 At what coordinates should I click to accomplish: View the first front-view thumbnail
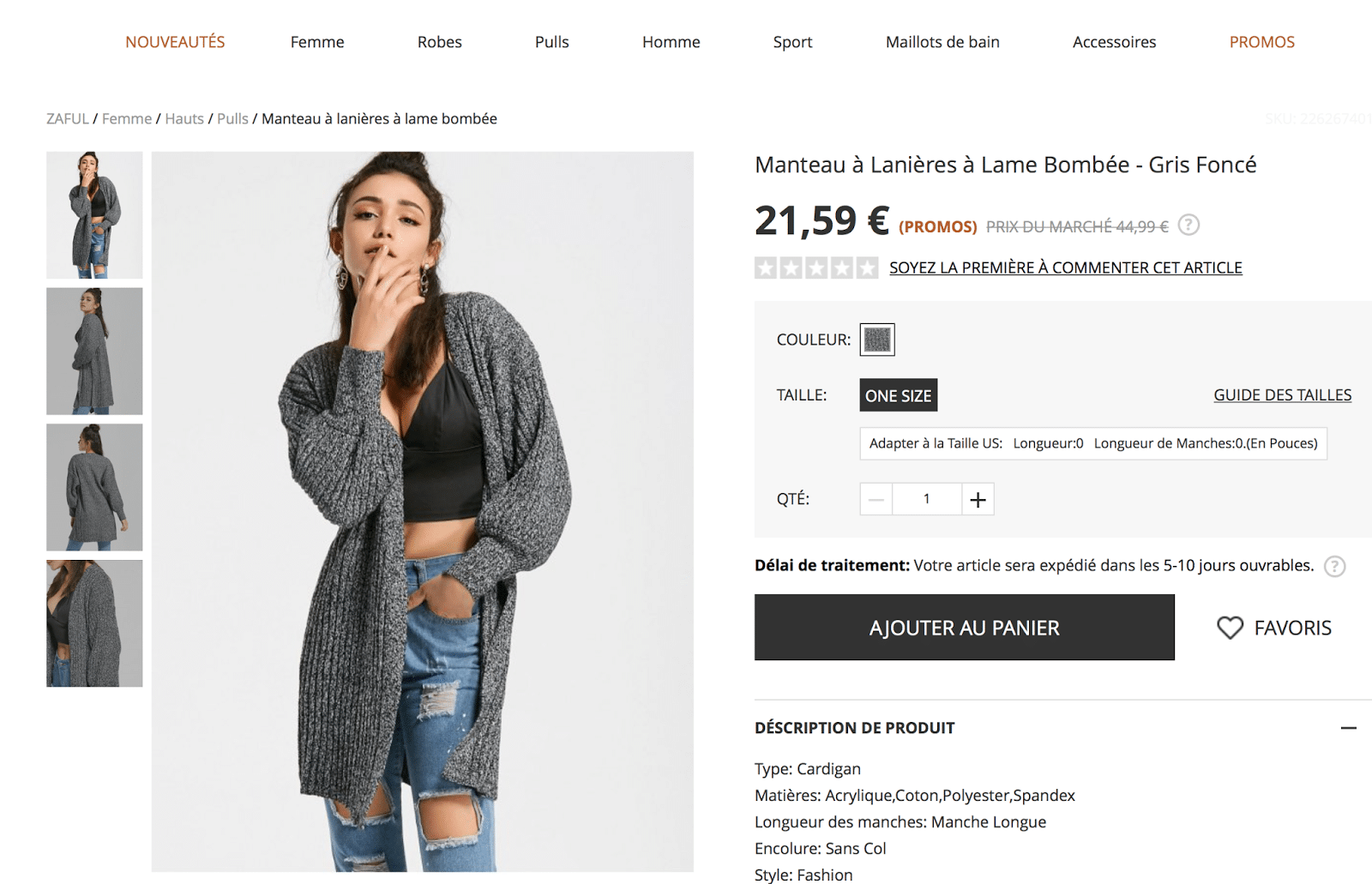[94, 215]
